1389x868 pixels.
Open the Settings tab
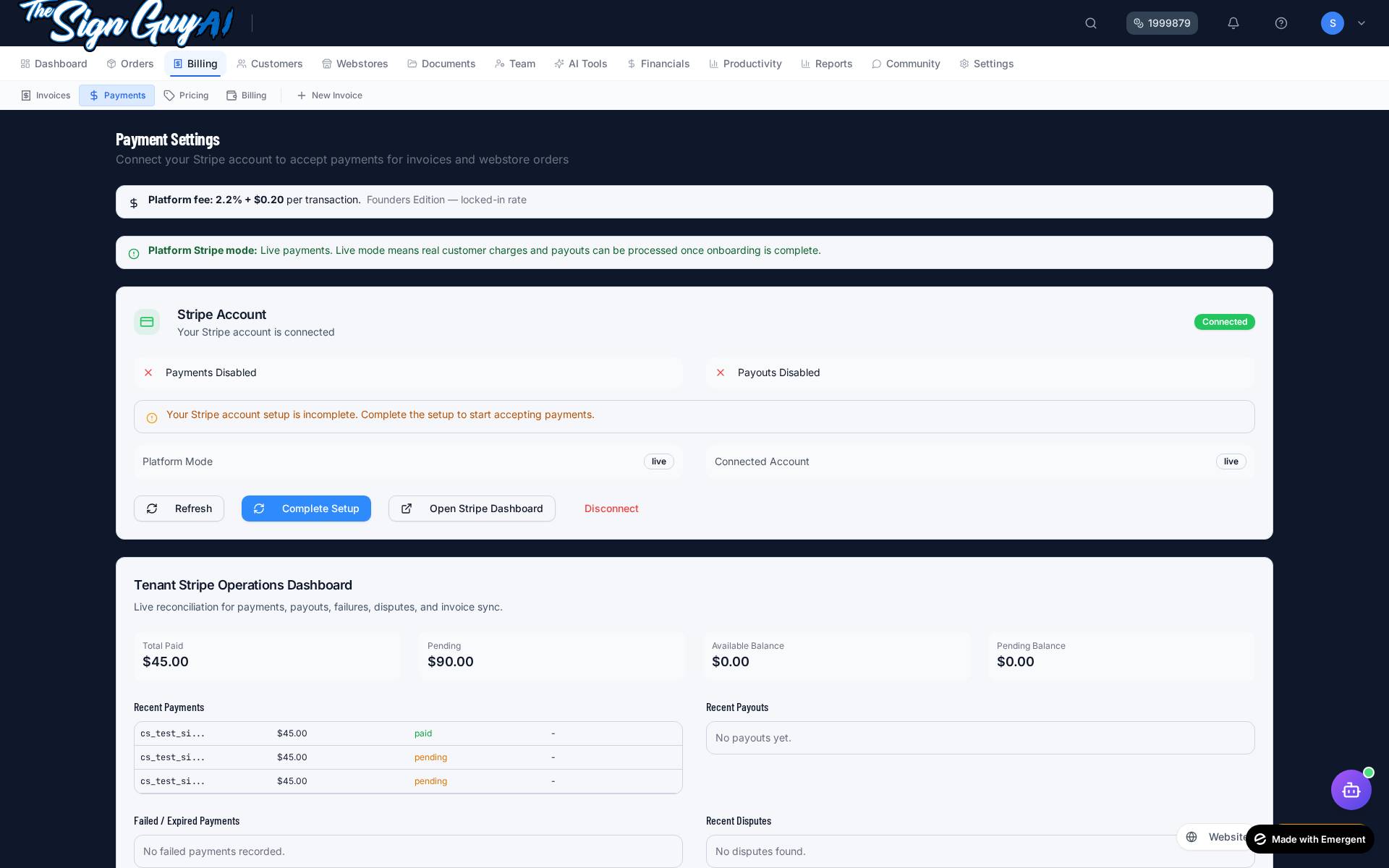click(987, 64)
